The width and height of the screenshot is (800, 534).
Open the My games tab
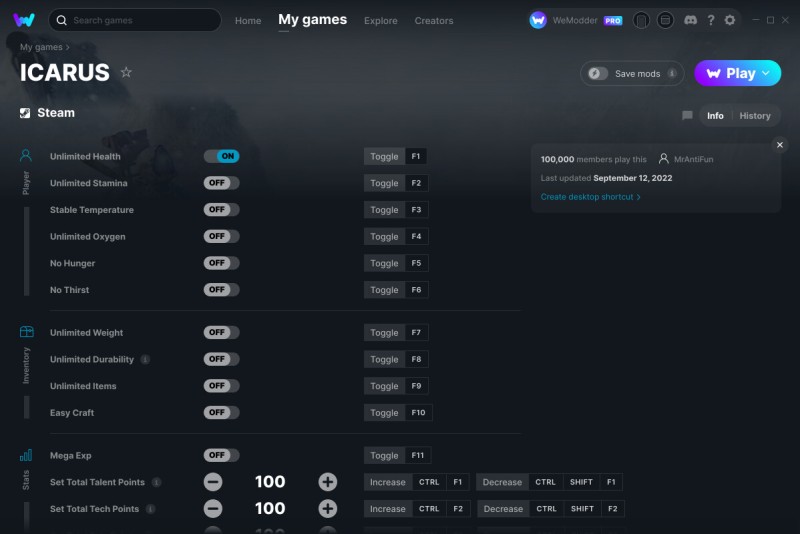coord(312,19)
